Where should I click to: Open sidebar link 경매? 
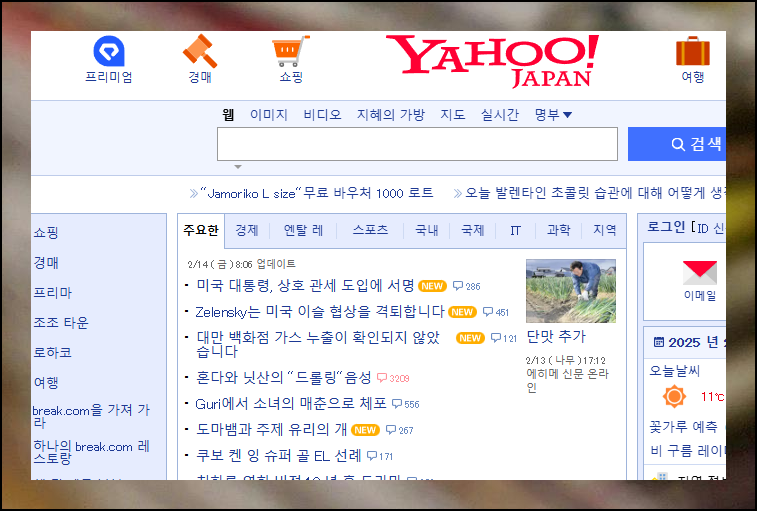click(x=46, y=263)
